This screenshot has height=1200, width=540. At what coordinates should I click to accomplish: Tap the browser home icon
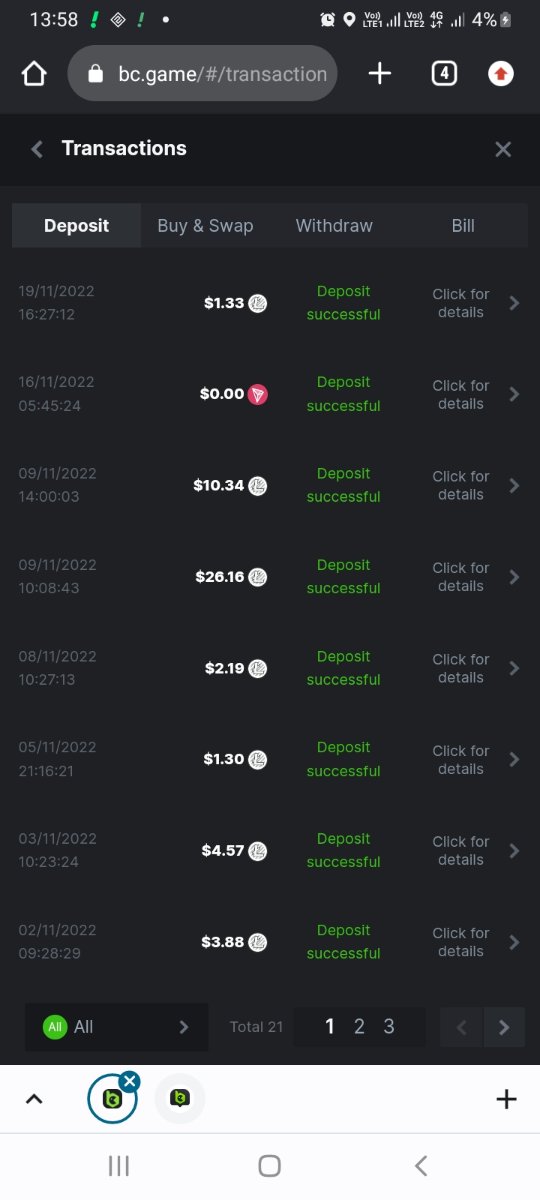[x=34, y=74]
